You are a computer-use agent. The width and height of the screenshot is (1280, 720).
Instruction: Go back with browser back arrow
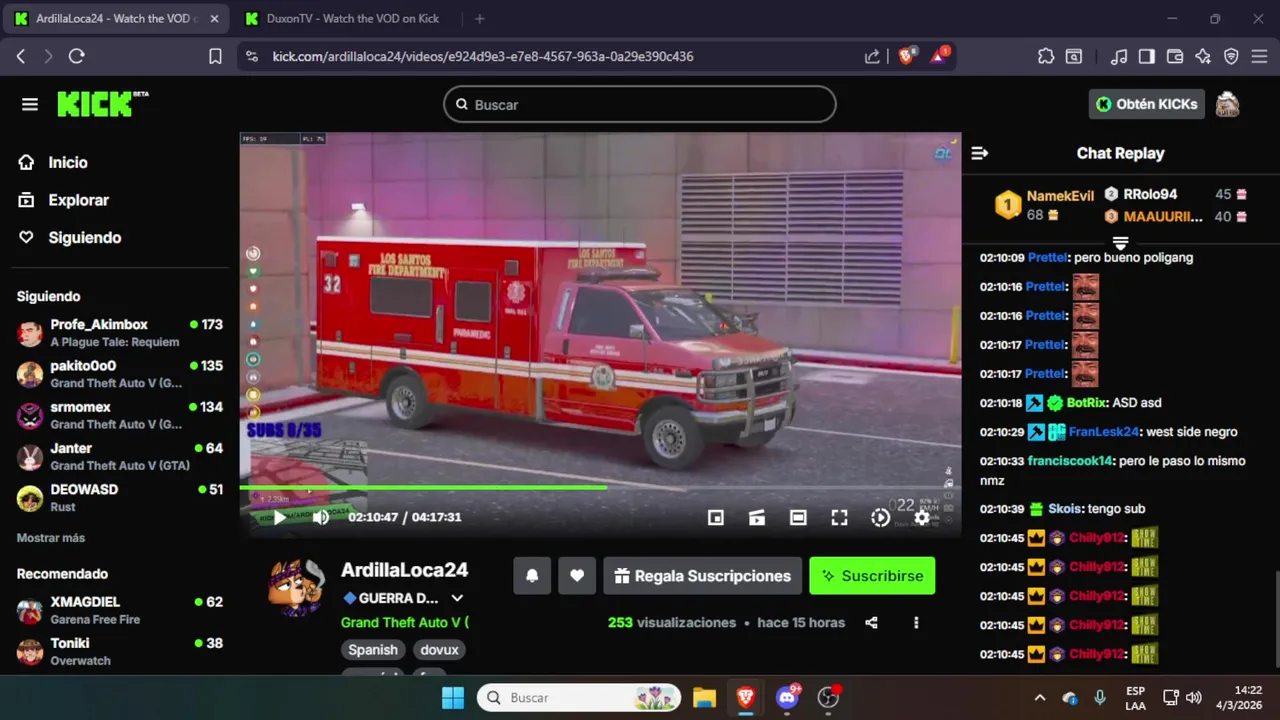[21, 56]
